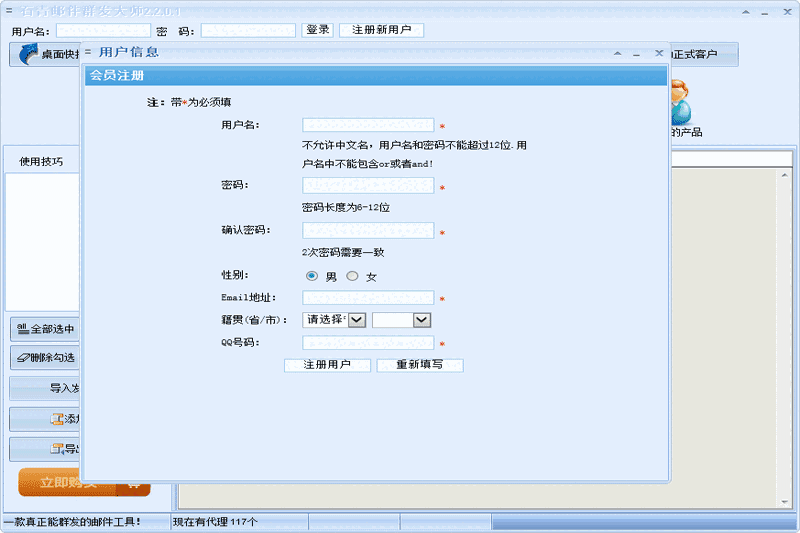Click the hint text 2次密码需要一致

[343, 252]
